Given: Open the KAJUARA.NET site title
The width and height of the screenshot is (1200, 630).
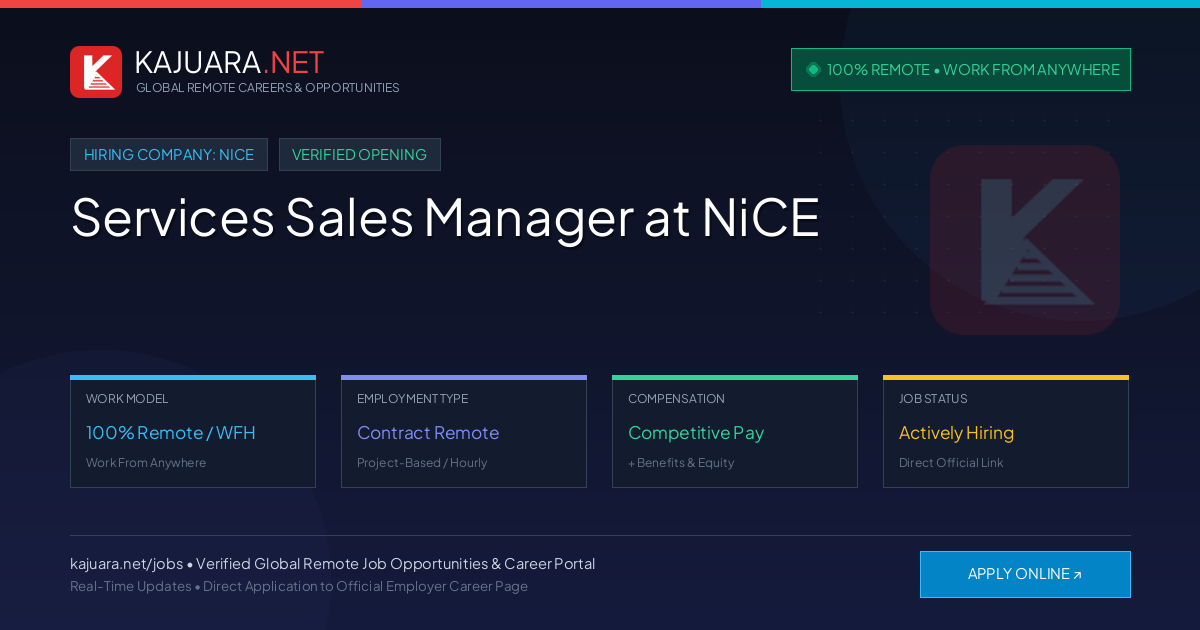Looking at the screenshot, I should (229, 62).
